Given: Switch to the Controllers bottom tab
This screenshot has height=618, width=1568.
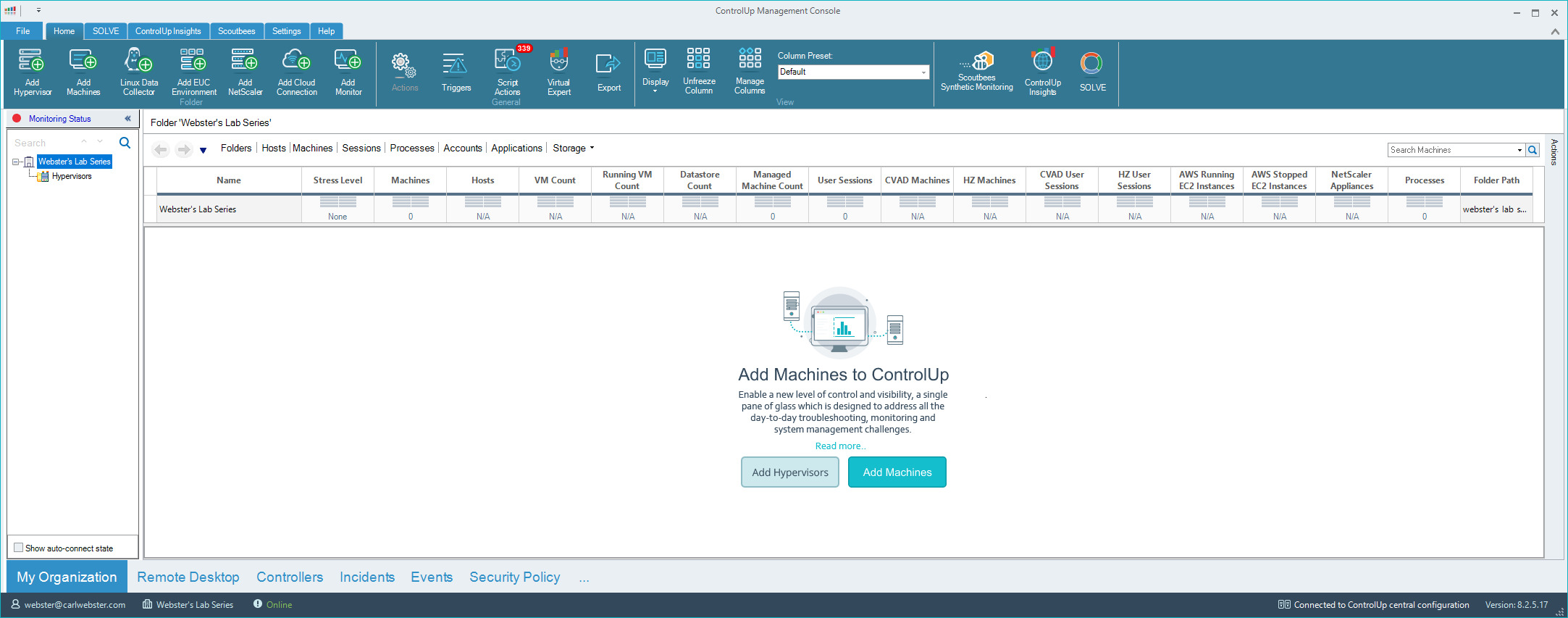Looking at the screenshot, I should coord(289,577).
